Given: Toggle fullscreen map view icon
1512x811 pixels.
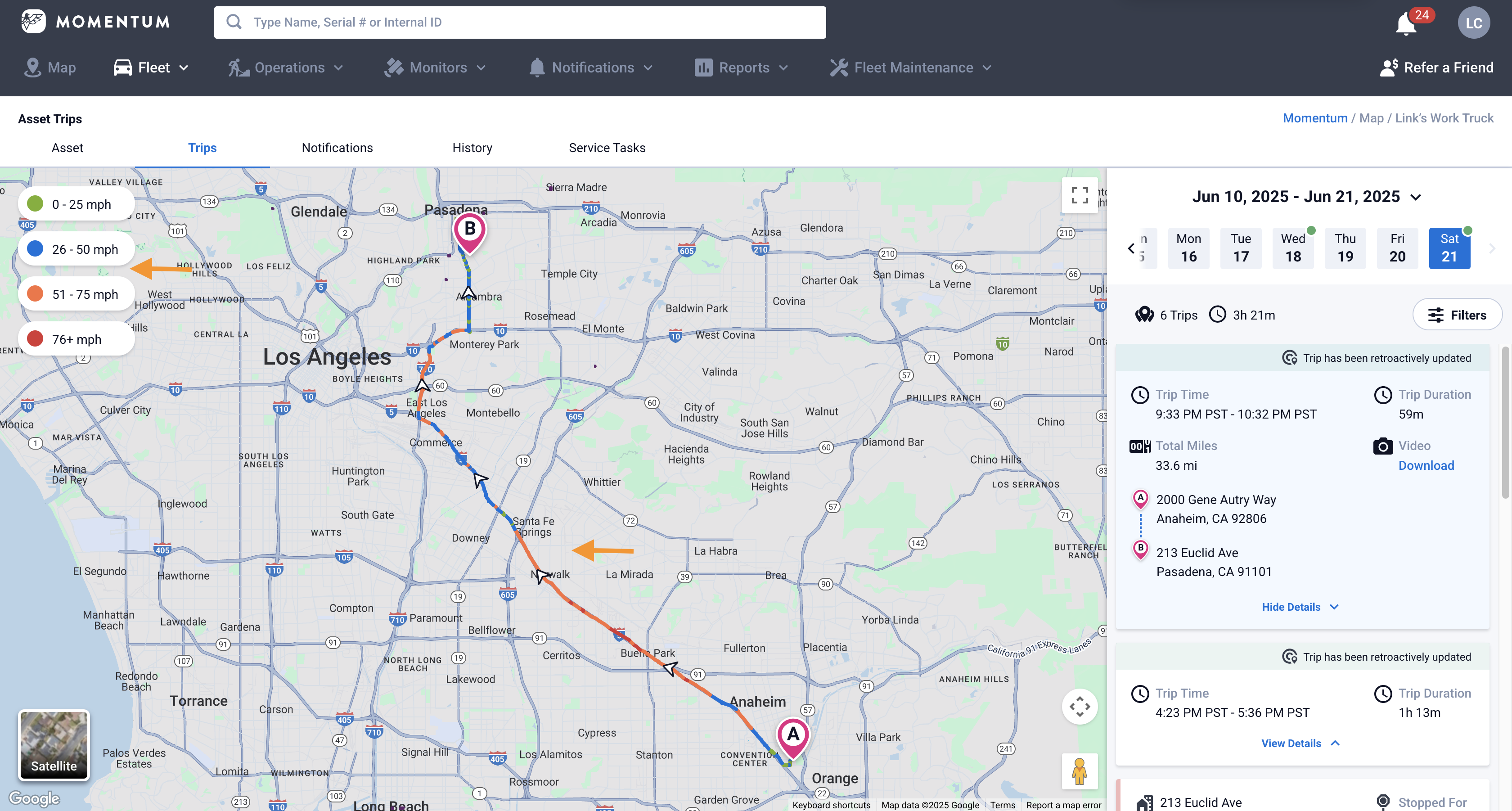Looking at the screenshot, I should click(1080, 195).
